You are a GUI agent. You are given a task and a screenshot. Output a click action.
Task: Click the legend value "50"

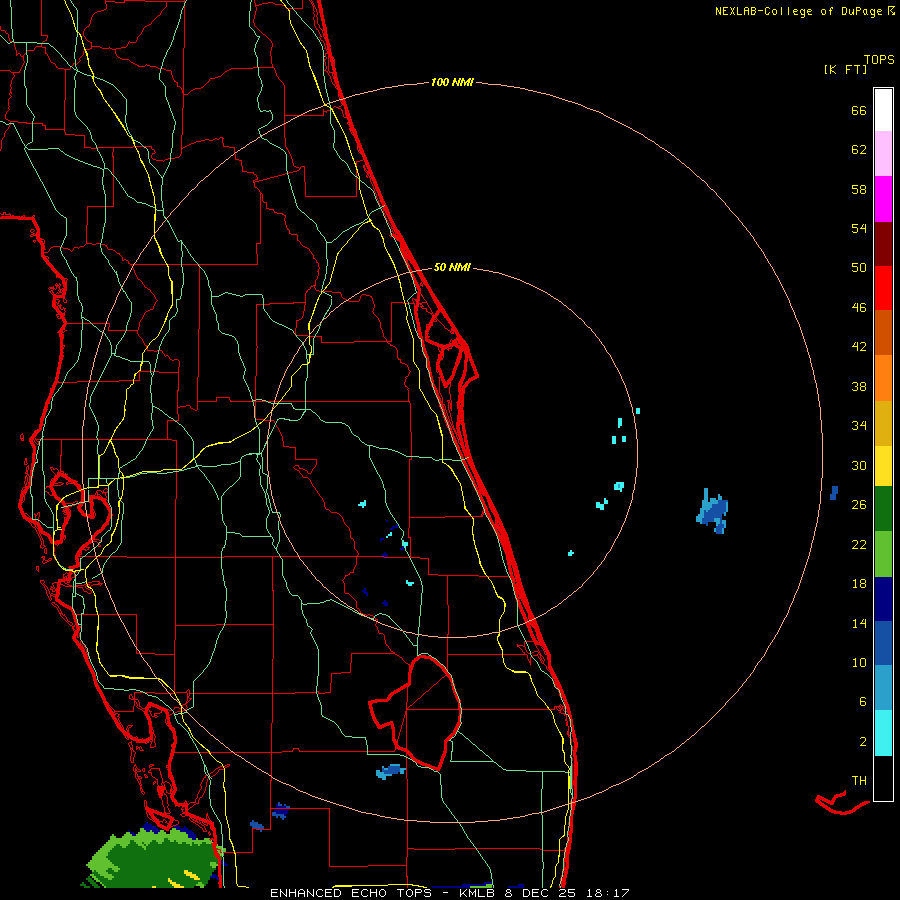pyautogui.click(x=859, y=268)
